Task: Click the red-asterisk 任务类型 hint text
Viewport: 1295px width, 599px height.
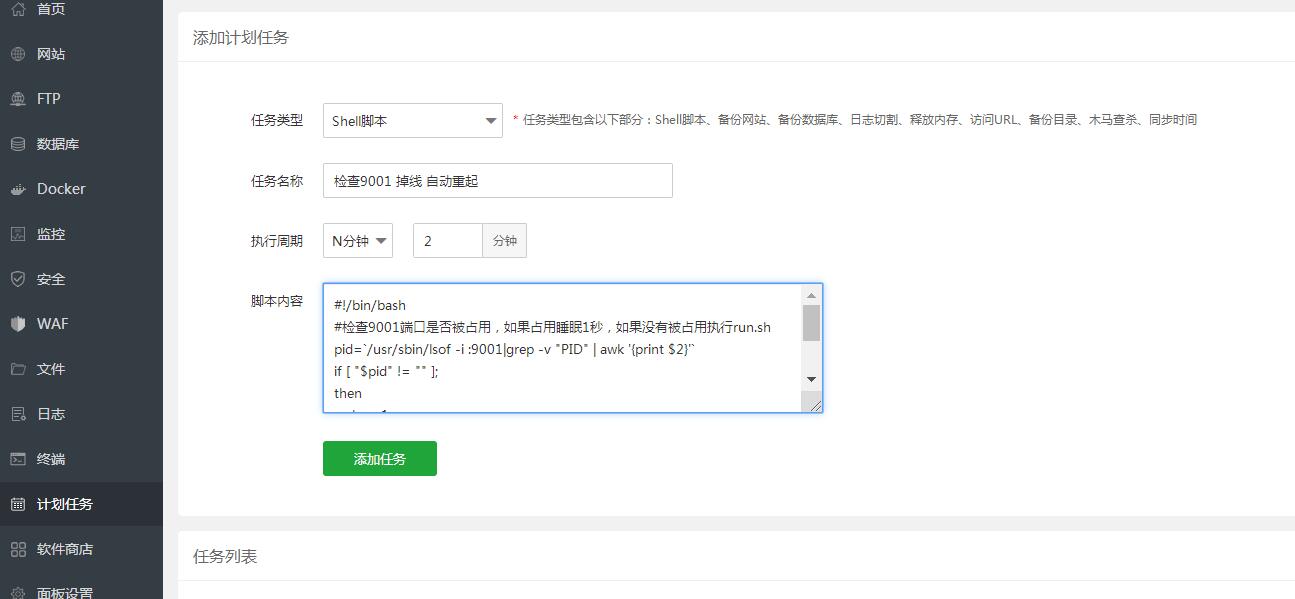Action: pyautogui.click(x=855, y=120)
